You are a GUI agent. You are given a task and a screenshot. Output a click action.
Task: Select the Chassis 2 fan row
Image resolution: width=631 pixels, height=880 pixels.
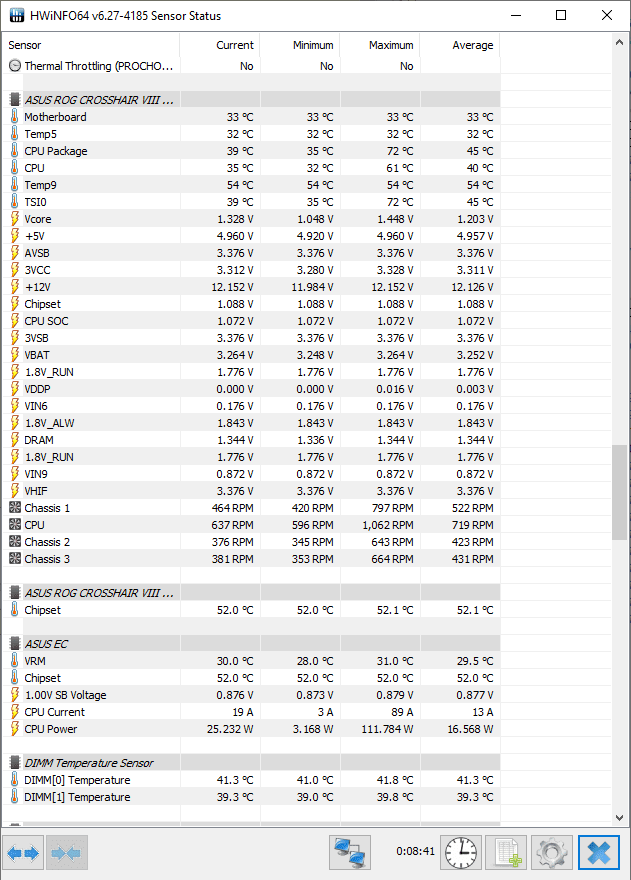(x=251, y=542)
